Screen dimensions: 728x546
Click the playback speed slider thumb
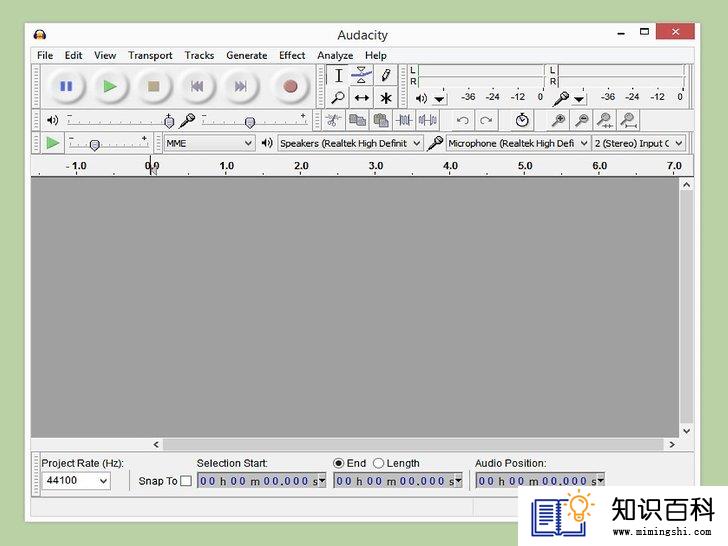[x=94, y=145]
